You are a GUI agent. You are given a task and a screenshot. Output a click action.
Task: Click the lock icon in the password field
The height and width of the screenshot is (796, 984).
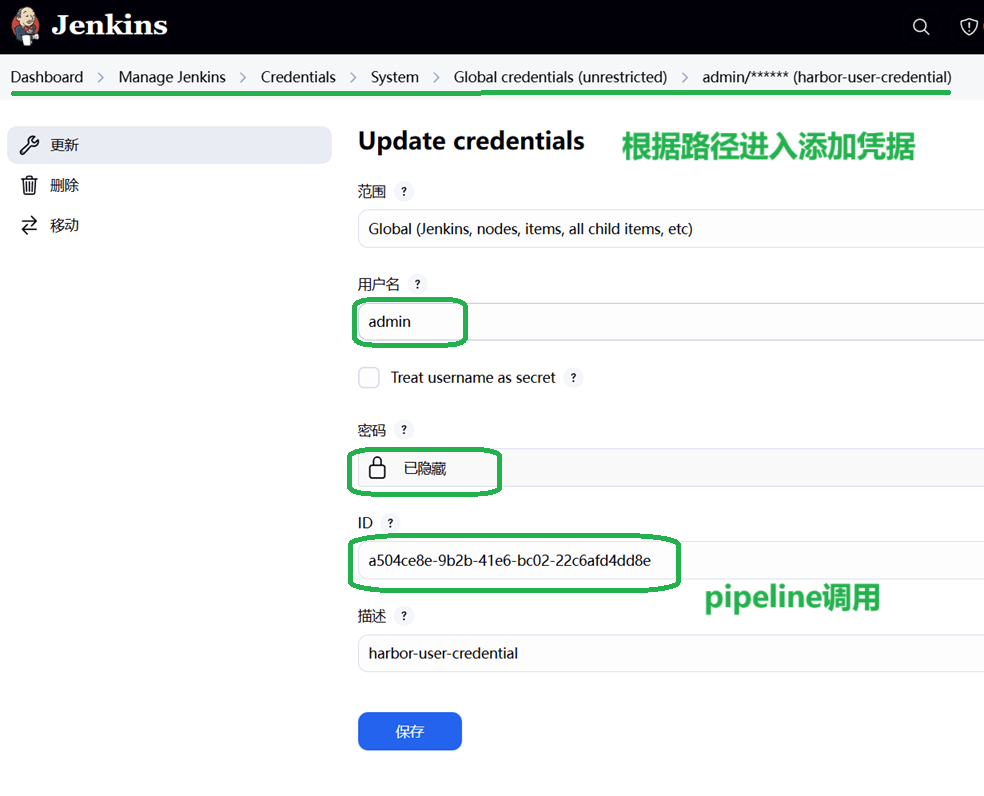377,468
